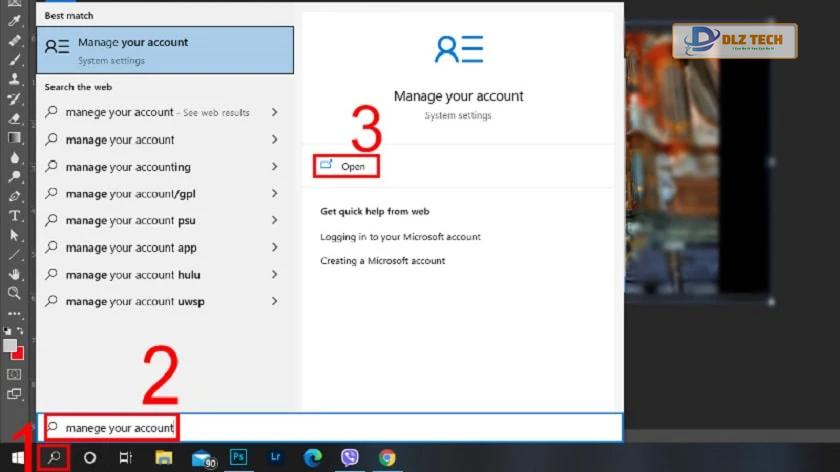This screenshot has height=472, width=840.
Task: Select the Healing Brush tool
Action: pyautogui.click(x=14, y=40)
